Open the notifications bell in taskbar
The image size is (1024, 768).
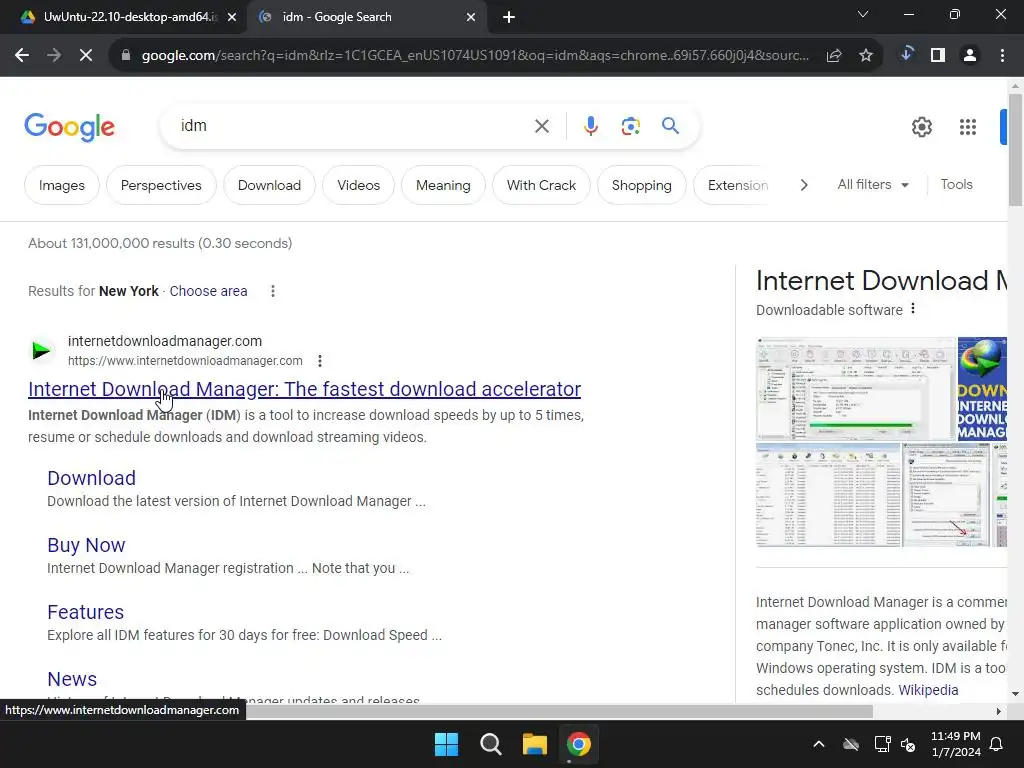point(997,744)
